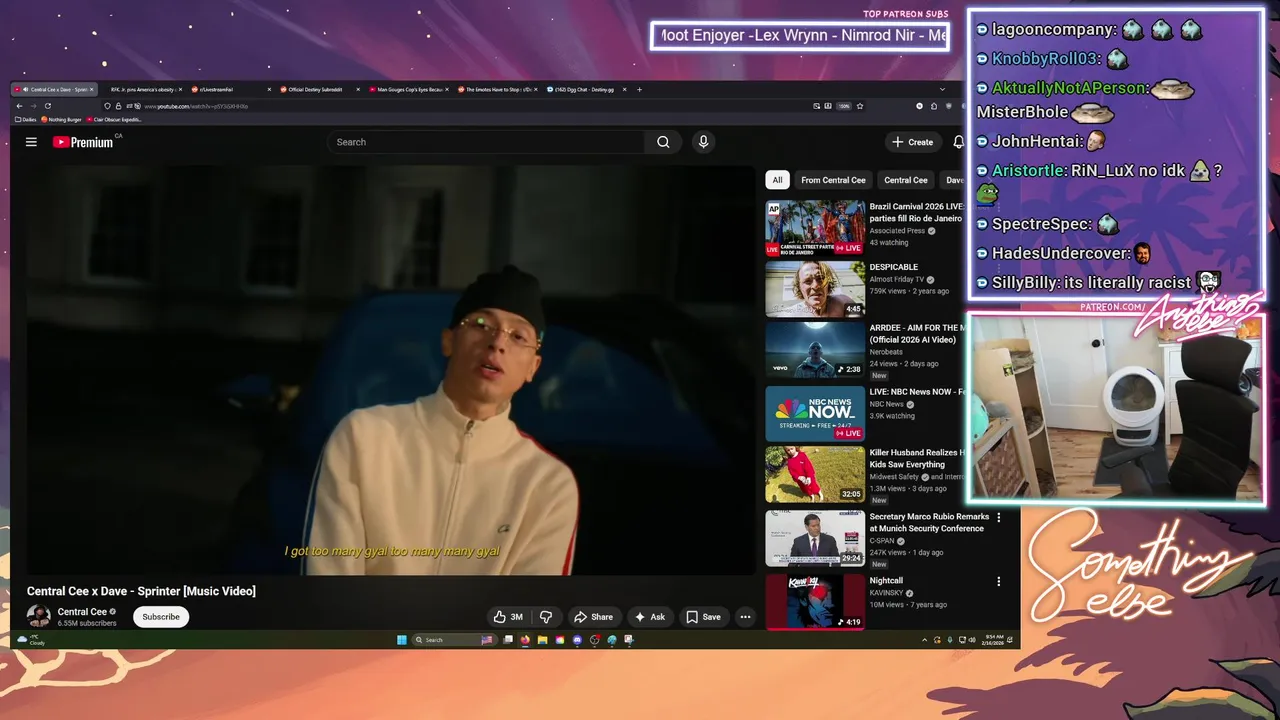Image resolution: width=1280 pixels, height=720 pixels.
Task: Reload the page in Firefox
Action: (47, 106)
